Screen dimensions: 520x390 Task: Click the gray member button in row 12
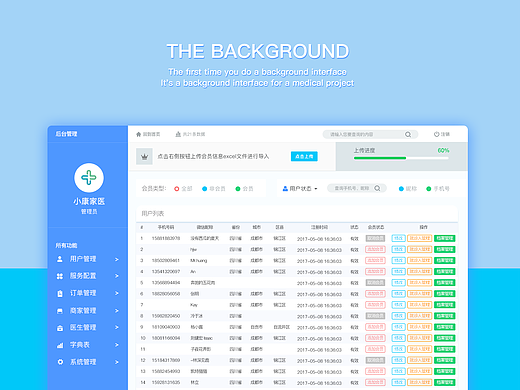(375, 360)
